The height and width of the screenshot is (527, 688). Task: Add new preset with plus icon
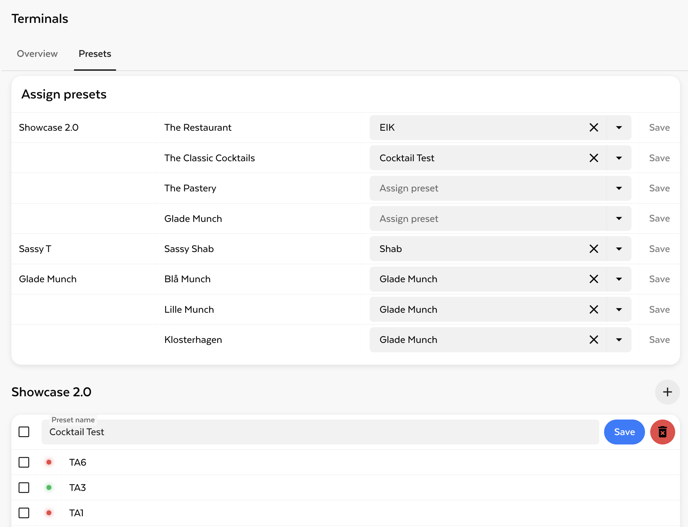point(667,392)
